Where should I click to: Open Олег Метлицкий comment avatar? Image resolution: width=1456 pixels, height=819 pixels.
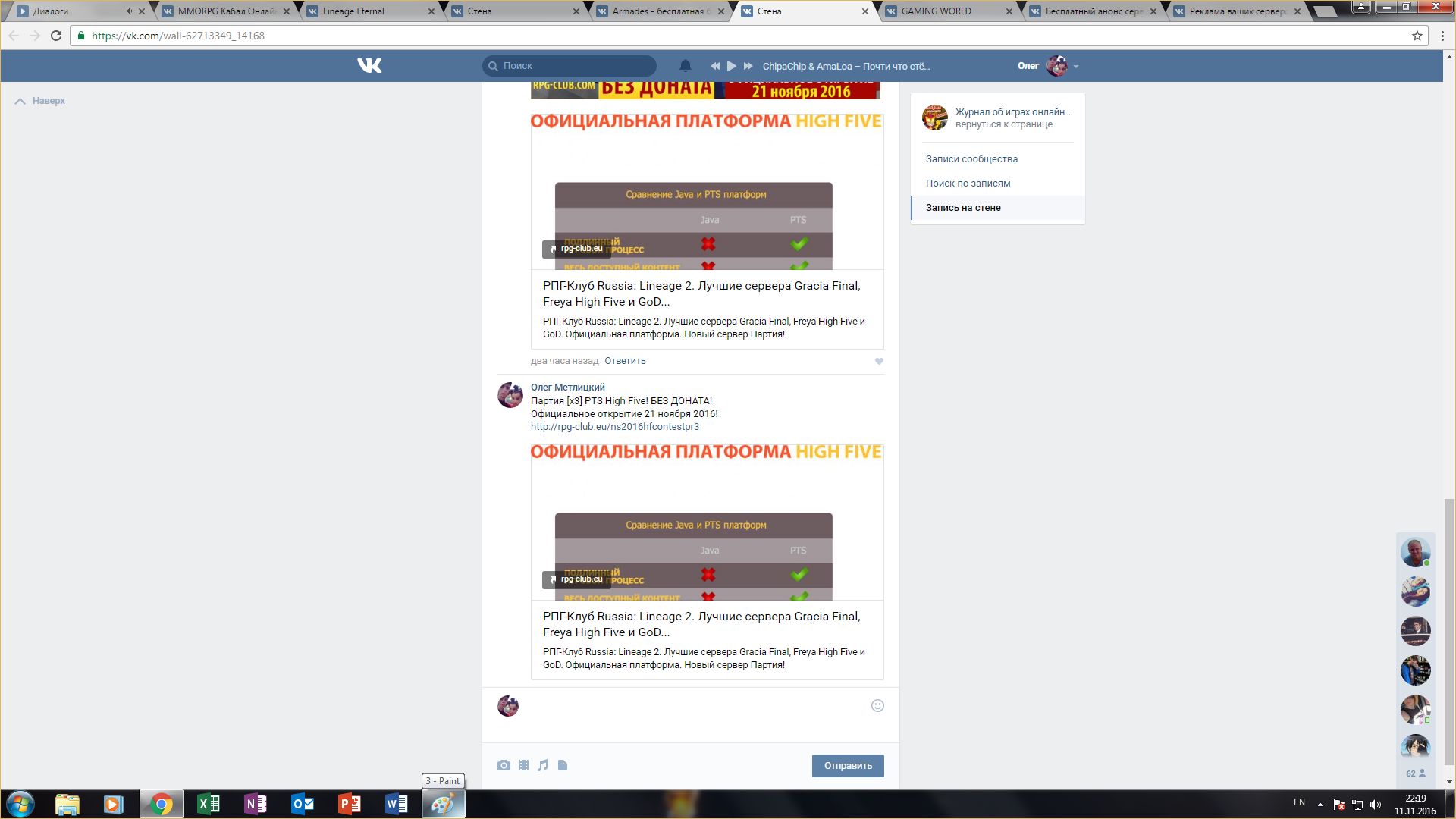click(510, 395)
